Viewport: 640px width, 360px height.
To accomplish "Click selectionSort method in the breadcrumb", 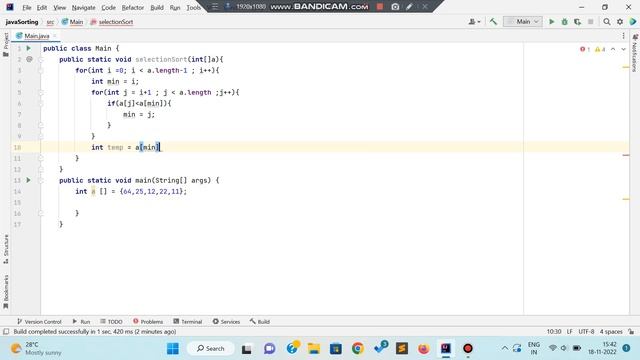I will (x=111, y=22).
